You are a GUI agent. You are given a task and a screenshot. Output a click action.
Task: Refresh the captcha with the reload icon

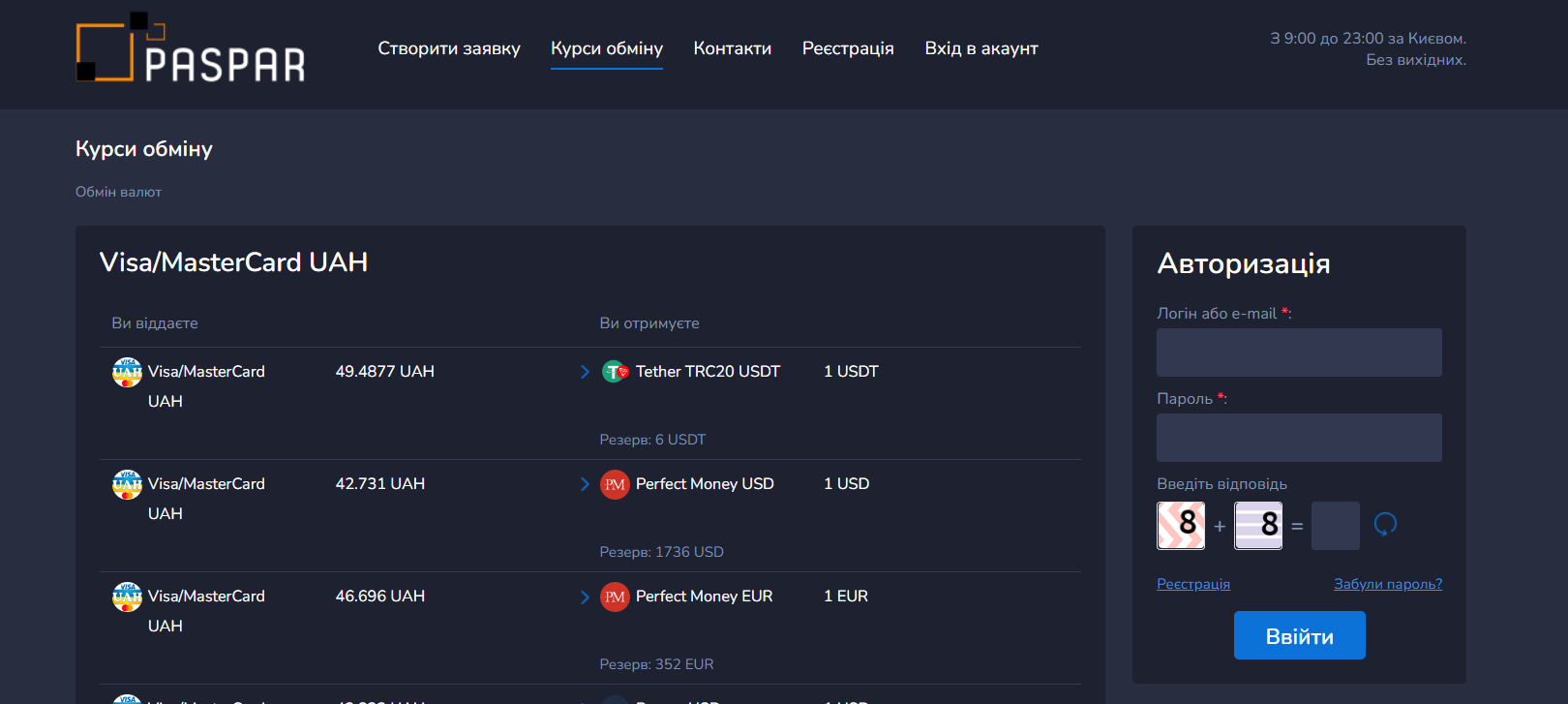pyautogui.click(x=1385, y=525)
